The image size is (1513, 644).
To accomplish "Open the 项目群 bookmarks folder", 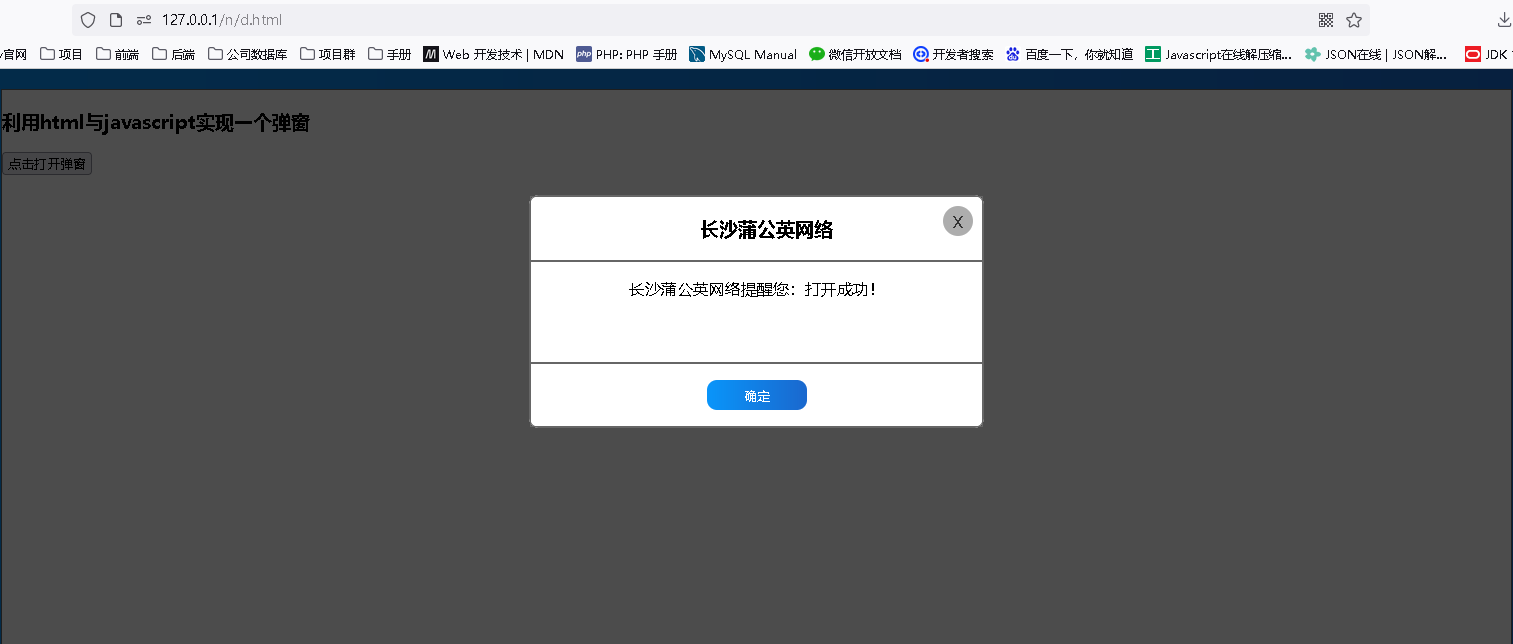I will click(328, 54).
